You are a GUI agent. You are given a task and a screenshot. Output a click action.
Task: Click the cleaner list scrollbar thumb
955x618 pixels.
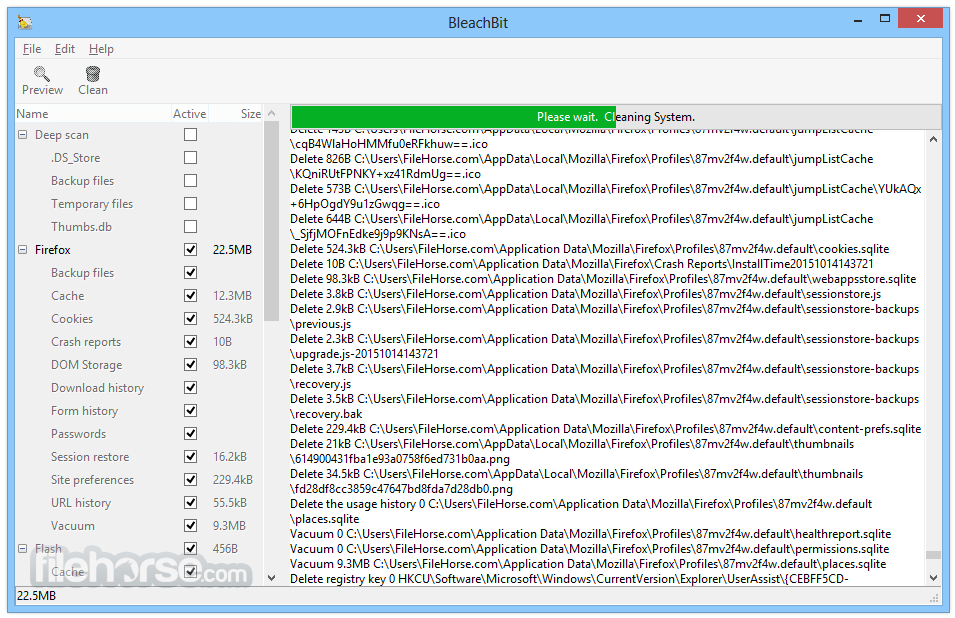272,222
